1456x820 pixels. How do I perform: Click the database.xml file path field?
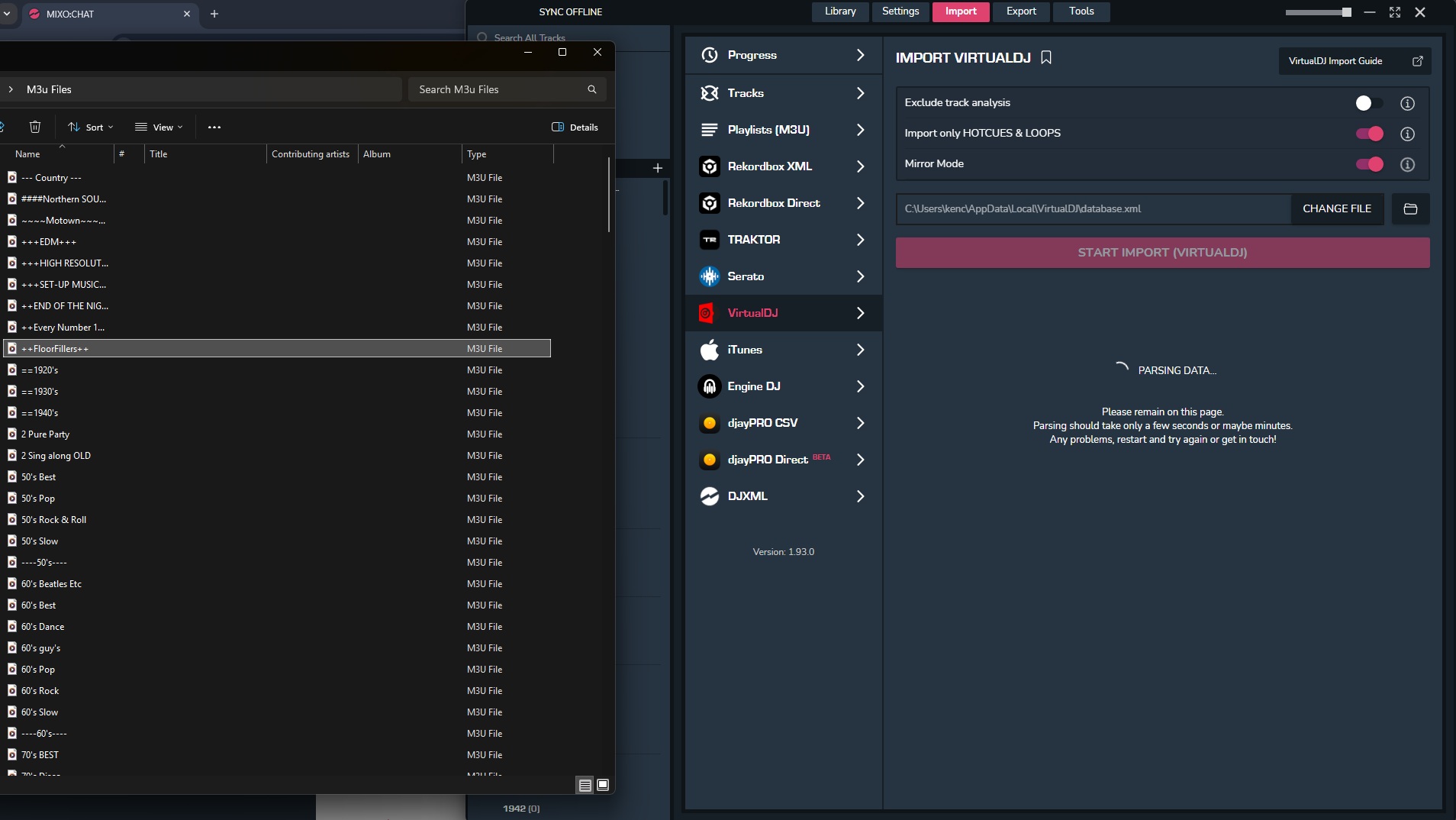(1094, 208)
